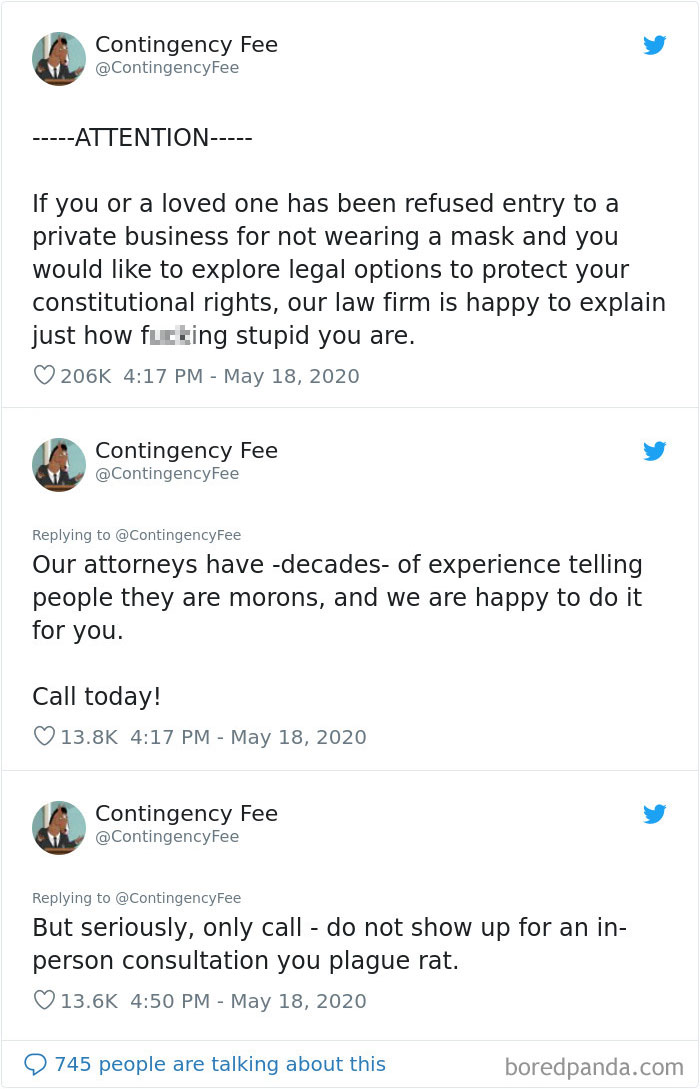This screenshot has width=700, height=1089.
Task: Click the Contingency Fee avatar on the first tweet
Action: pyautogui.click(x=58, y=58)
